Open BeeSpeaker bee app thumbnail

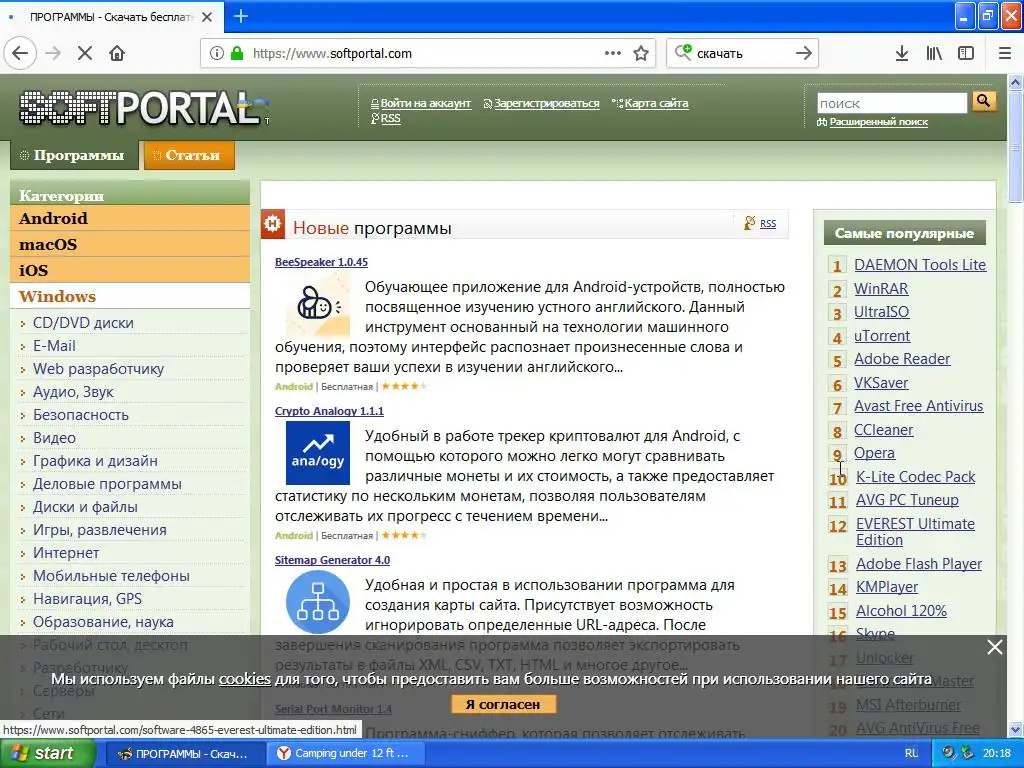(x=318, y=306)
